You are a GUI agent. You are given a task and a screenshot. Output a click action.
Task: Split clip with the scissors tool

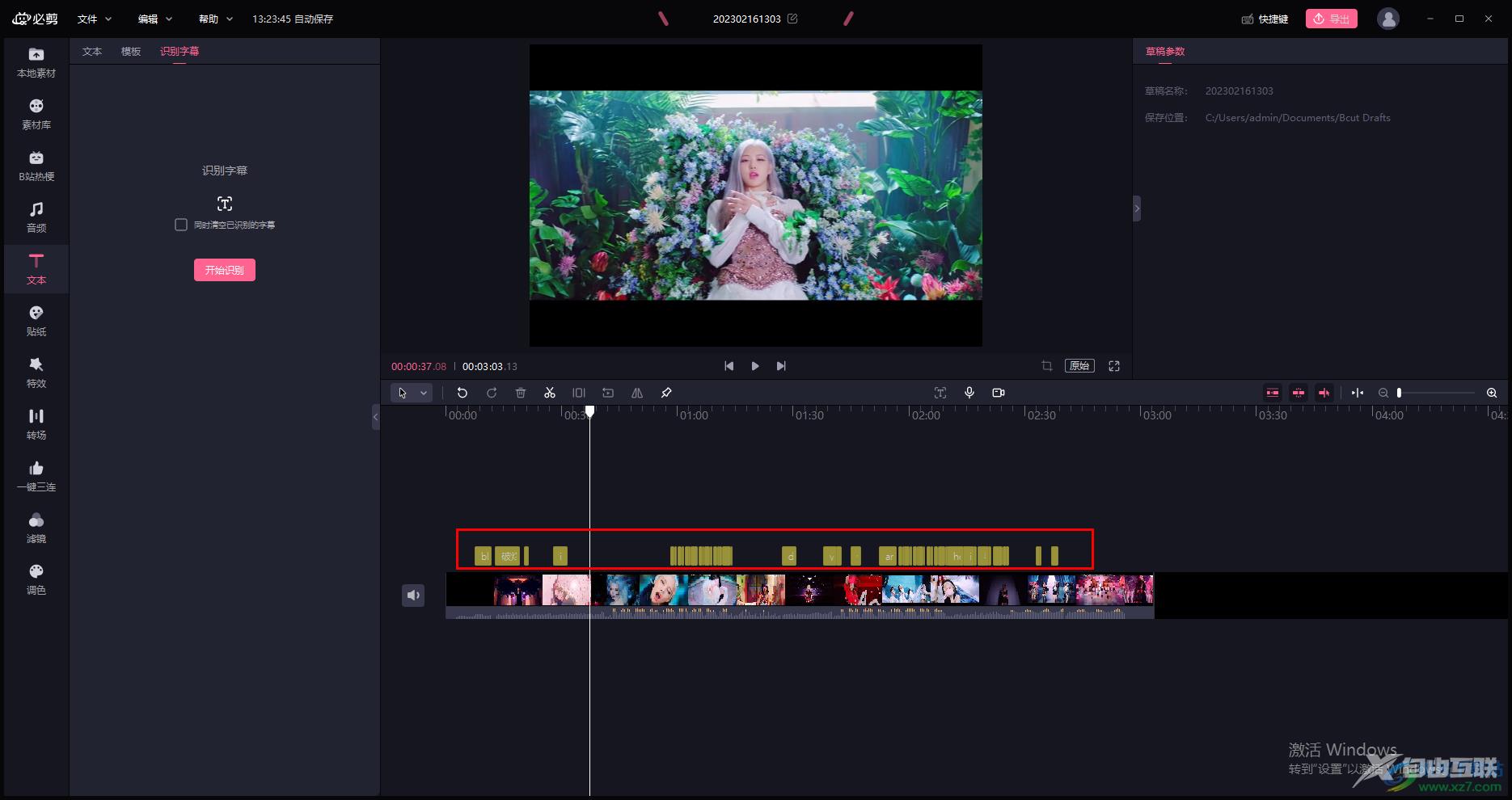(x=550, y=393)
